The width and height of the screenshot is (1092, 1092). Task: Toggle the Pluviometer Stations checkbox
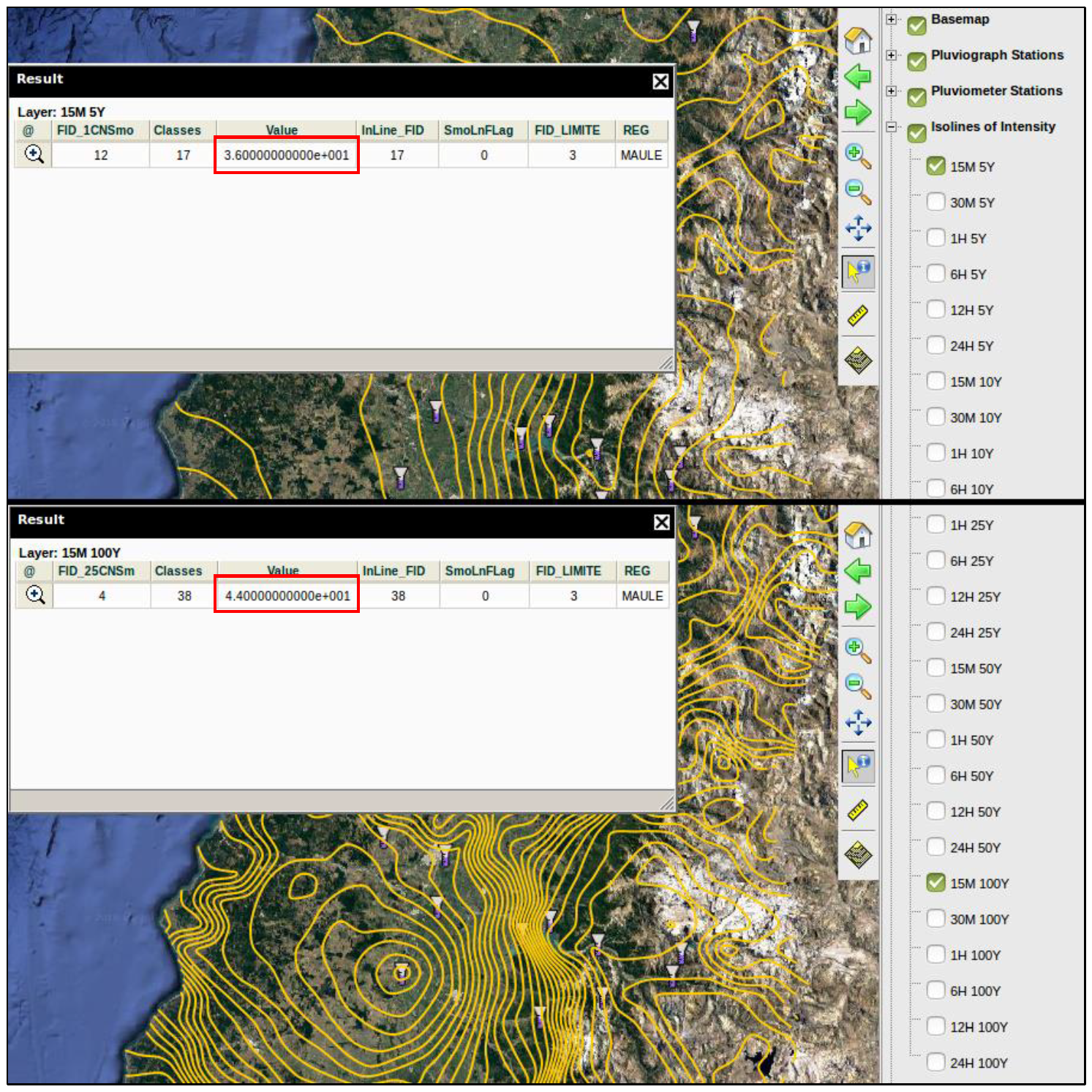(916, 97)
